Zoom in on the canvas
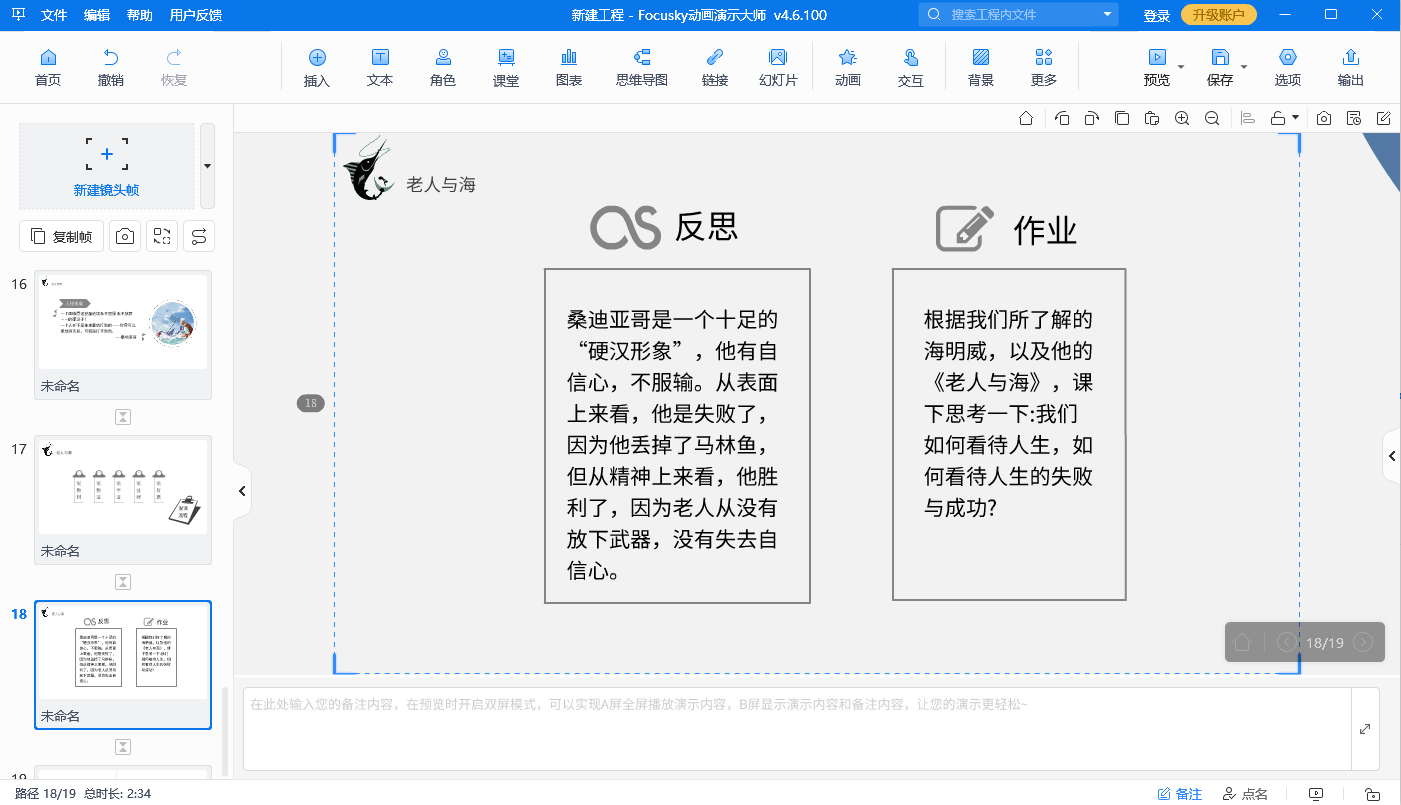Viewport: 1401px width, 805px height. click(x=1182, y=118)
